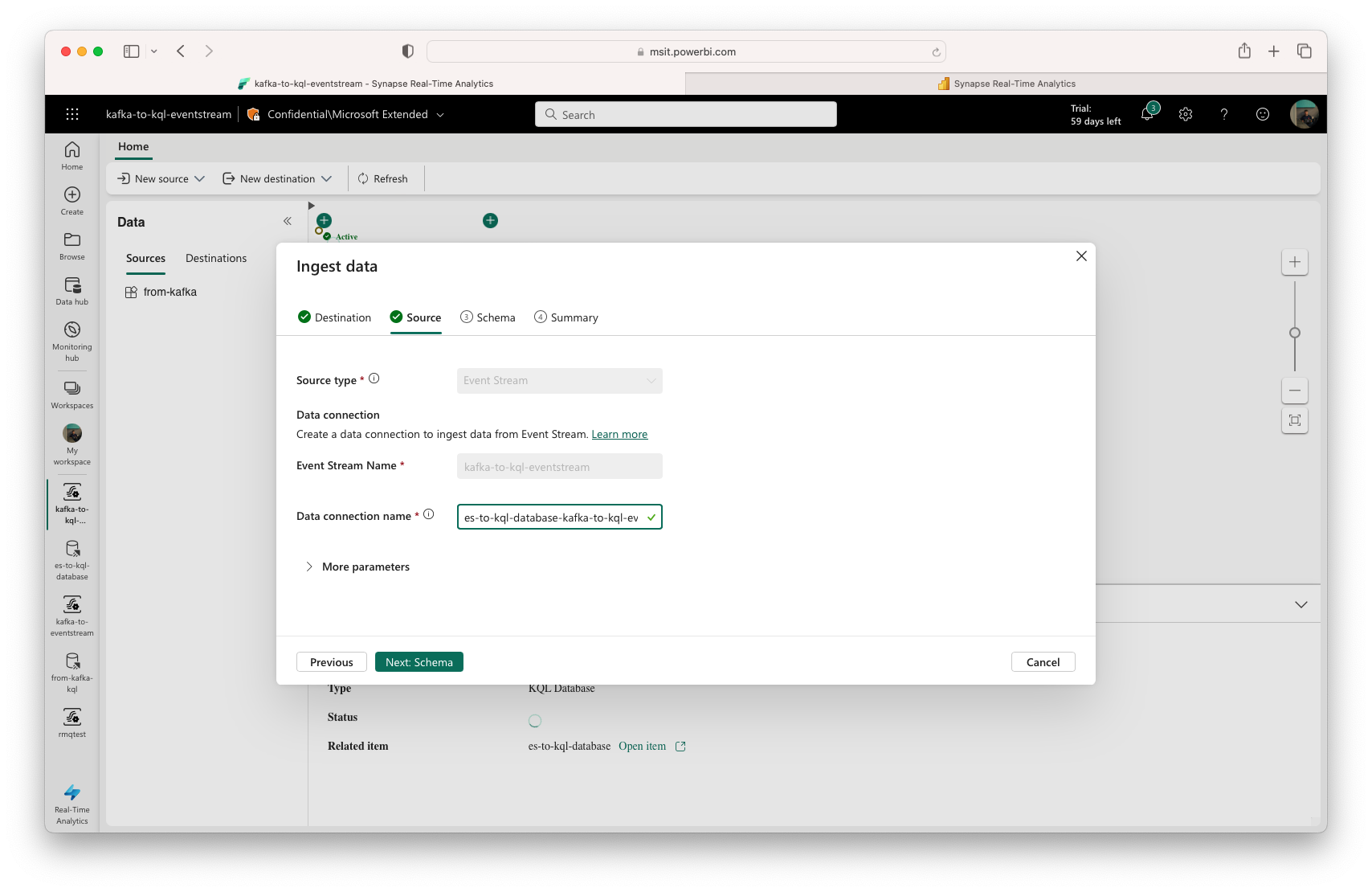Open the Learn more link about data connections
The width and height of the screenshot is (1372, 892).
pyautogui.click(x=619, y=434)
